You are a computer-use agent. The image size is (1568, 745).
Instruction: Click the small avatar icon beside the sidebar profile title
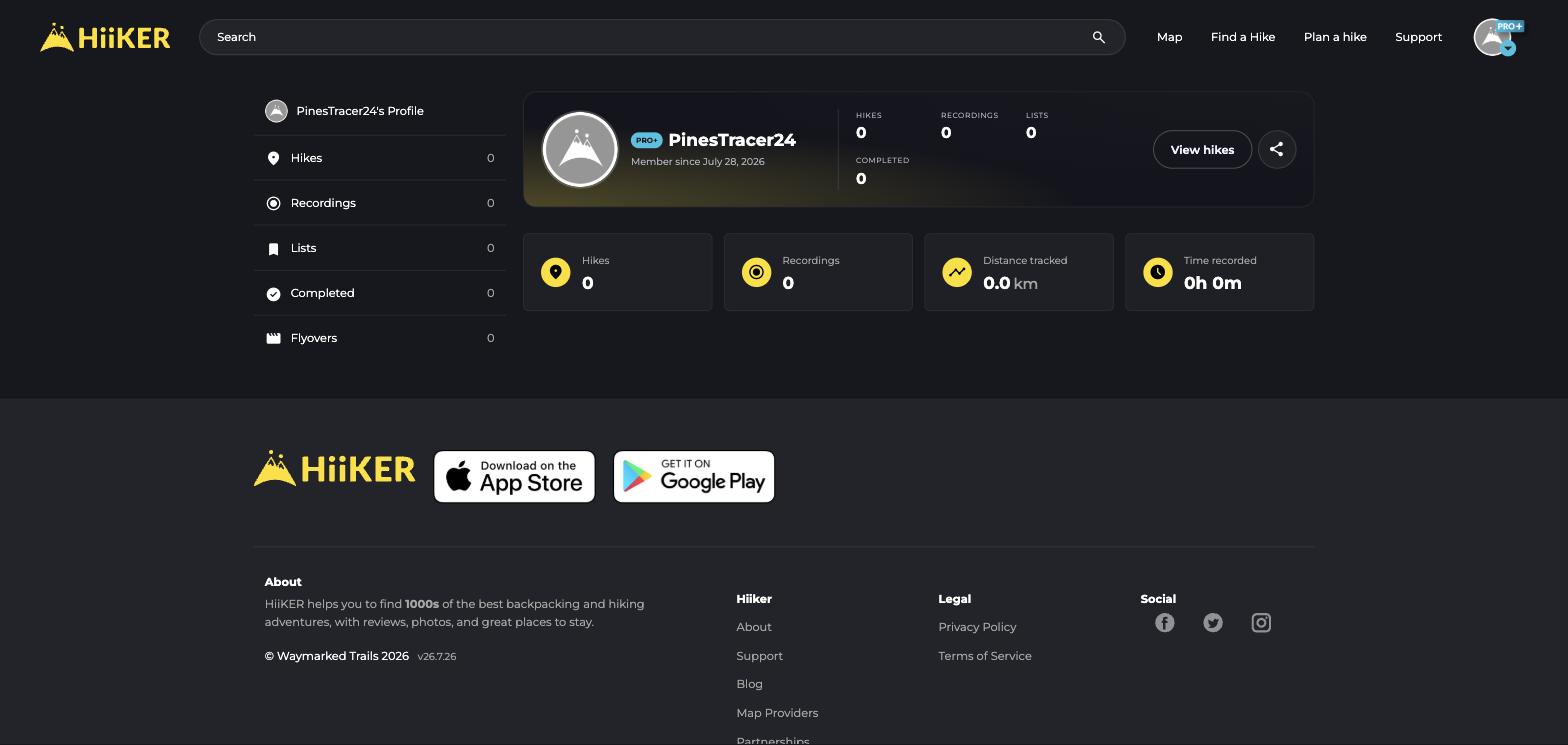(276, 111)
